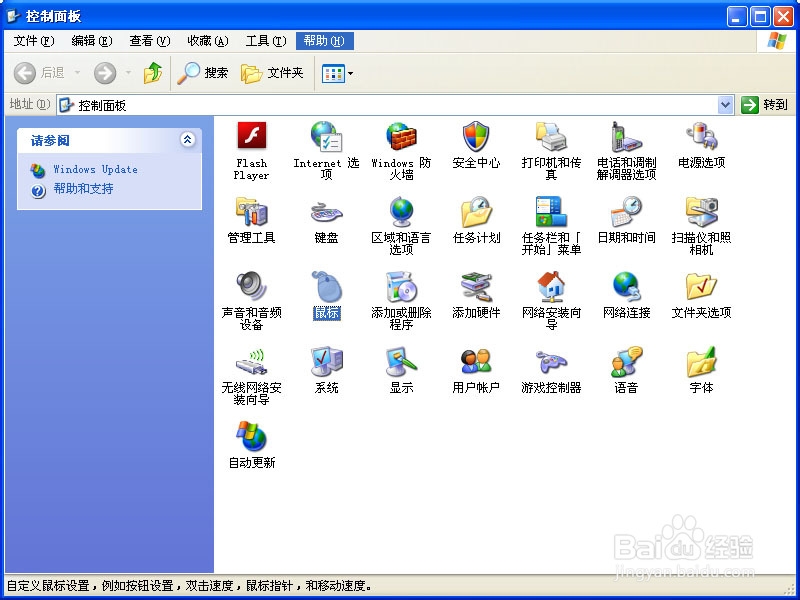Open the 文件(F) menu

coord(34,41)
